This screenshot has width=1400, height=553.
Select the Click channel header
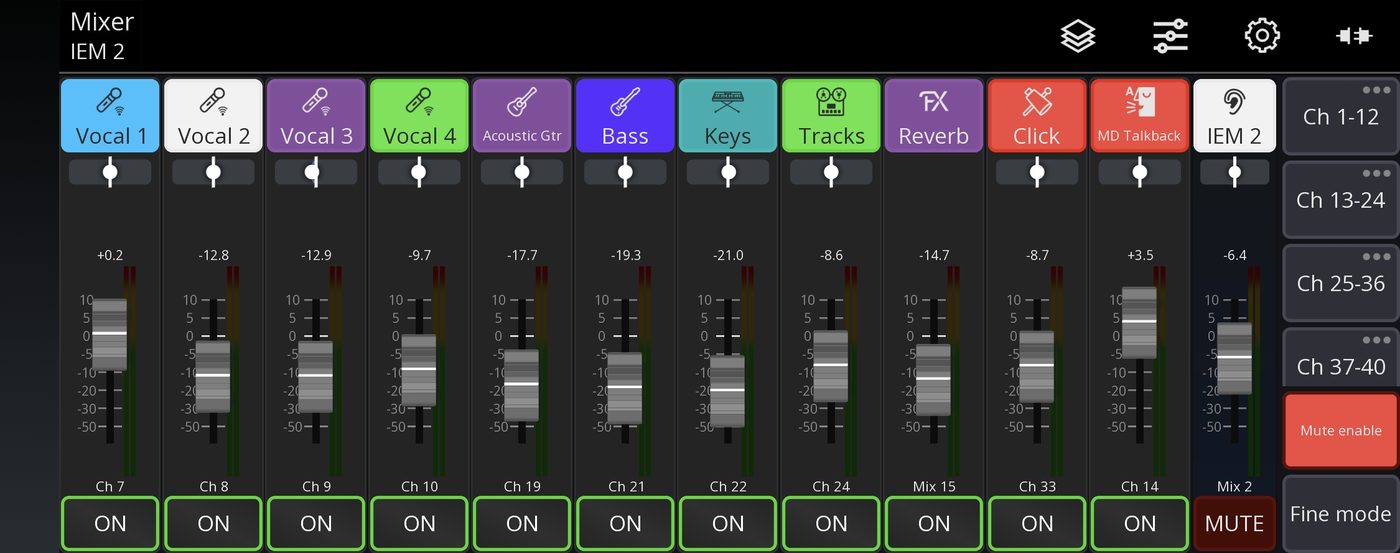tap(1037, 116)
